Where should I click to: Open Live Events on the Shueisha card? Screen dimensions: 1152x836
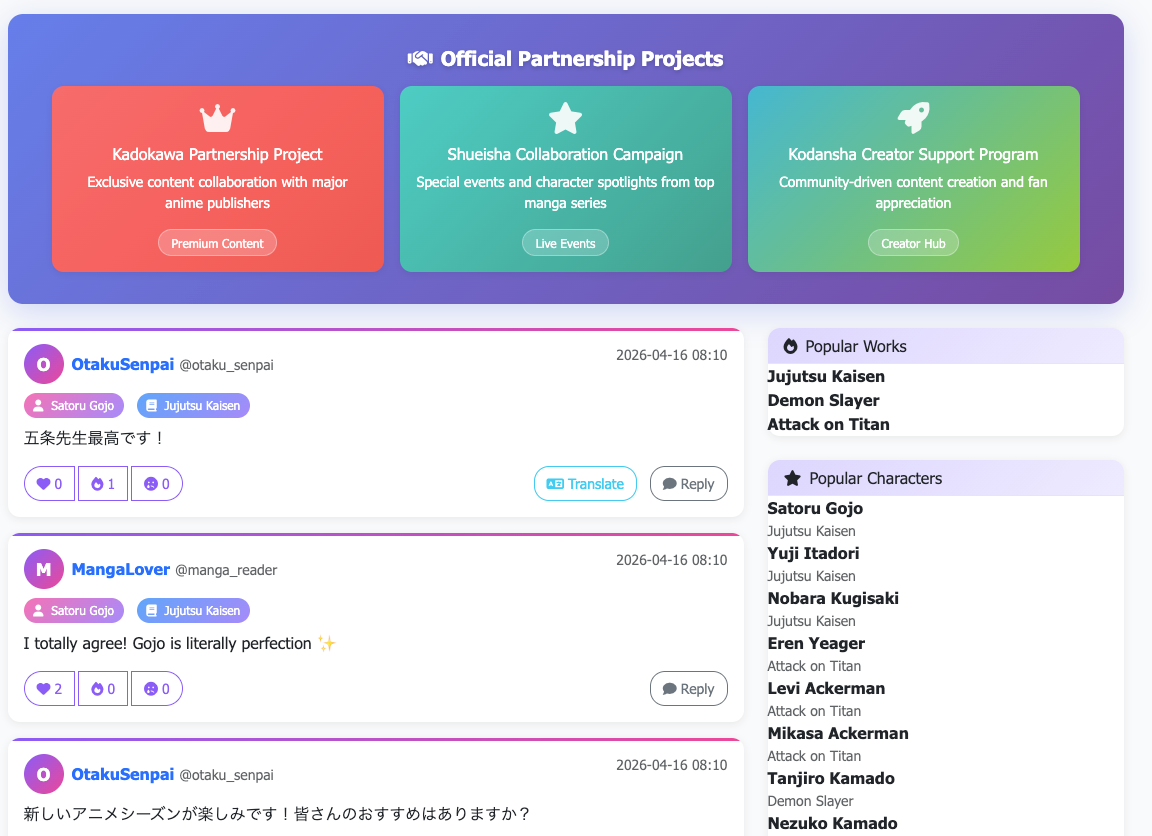click(x=565, y=242)
